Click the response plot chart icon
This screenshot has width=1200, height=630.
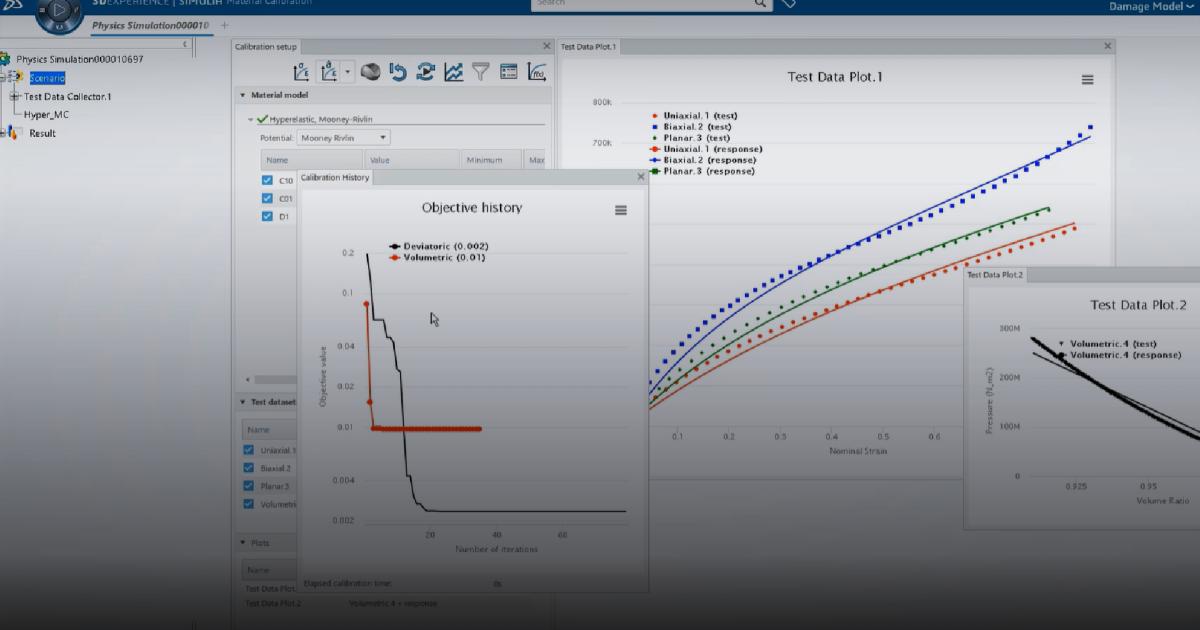(x=454, y=71)
